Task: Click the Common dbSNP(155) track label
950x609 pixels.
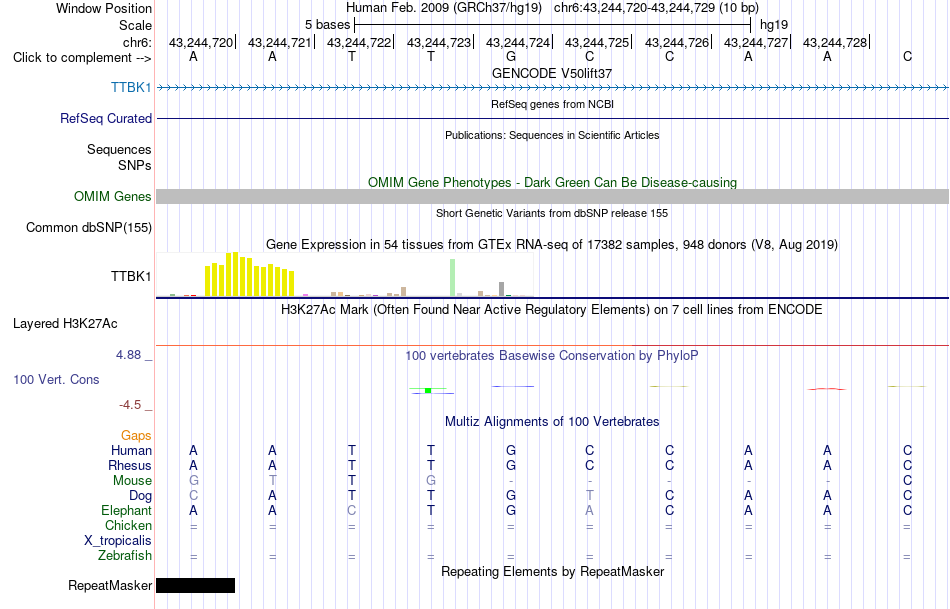Action: pyautogui.click(x=88, y=227)
